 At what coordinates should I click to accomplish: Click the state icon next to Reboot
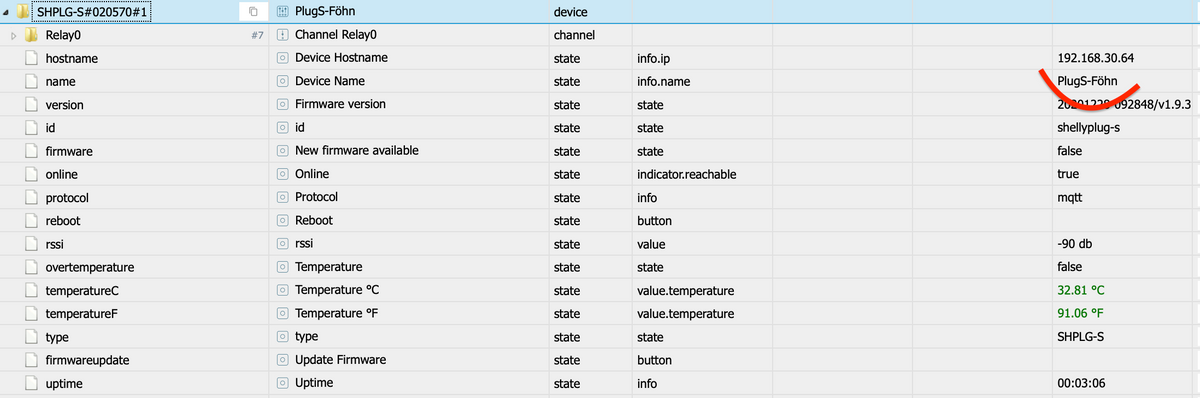click(x=282, y=220)
